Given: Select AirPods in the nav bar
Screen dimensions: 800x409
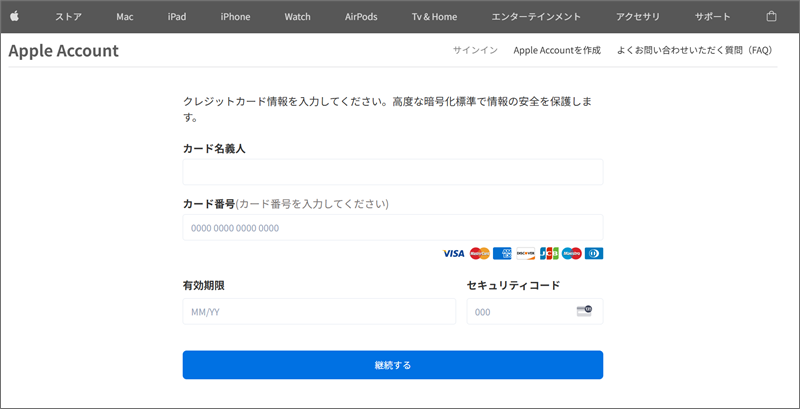Looking at the screenshot, I should (x=361, y=17).
